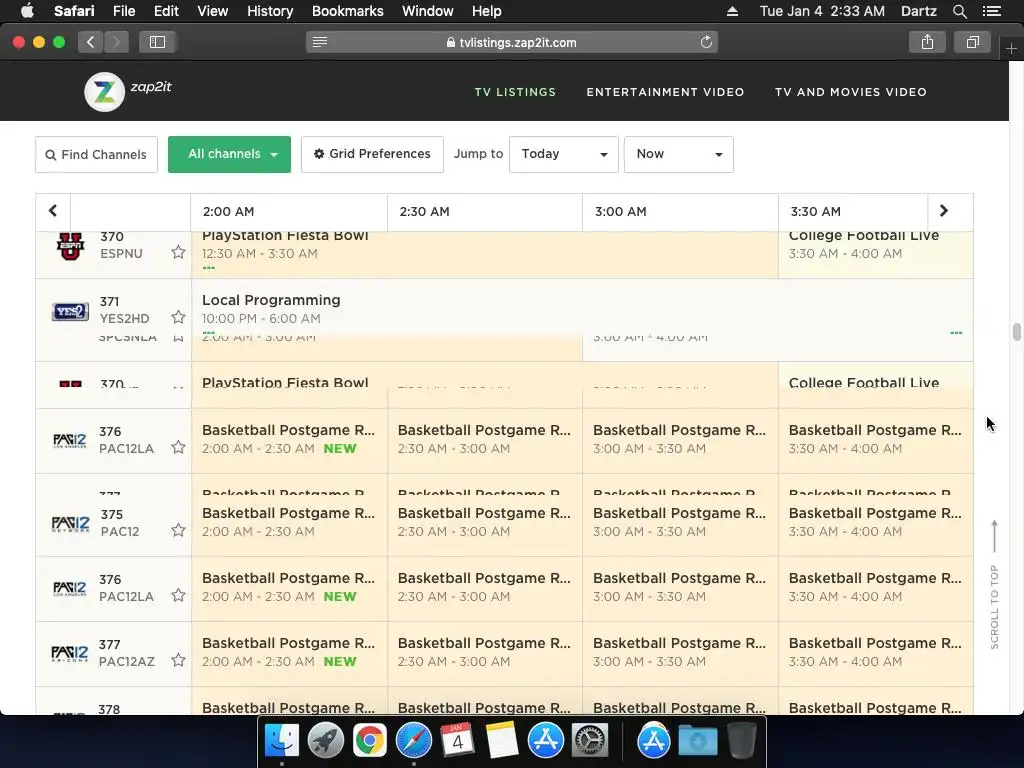Click the PAC12AZ channel 377 logo
The width and height of the screenshot is (1024, 768).
click(x=71, y=654)
